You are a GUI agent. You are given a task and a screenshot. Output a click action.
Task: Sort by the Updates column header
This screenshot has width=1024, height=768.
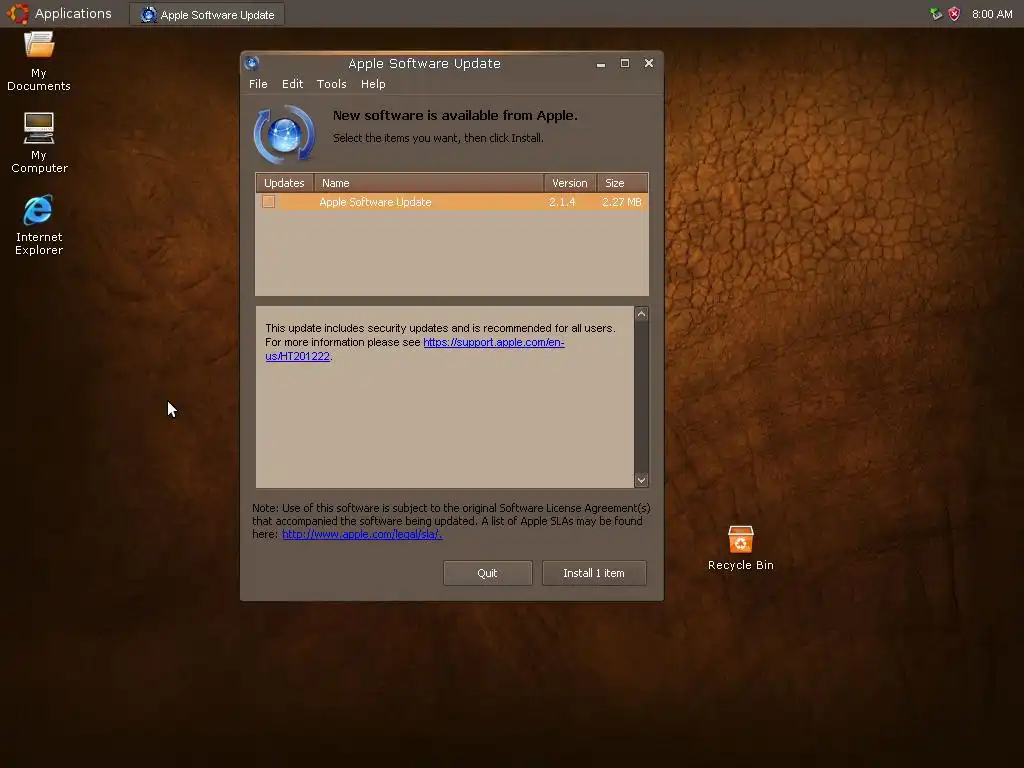[284, 183]
